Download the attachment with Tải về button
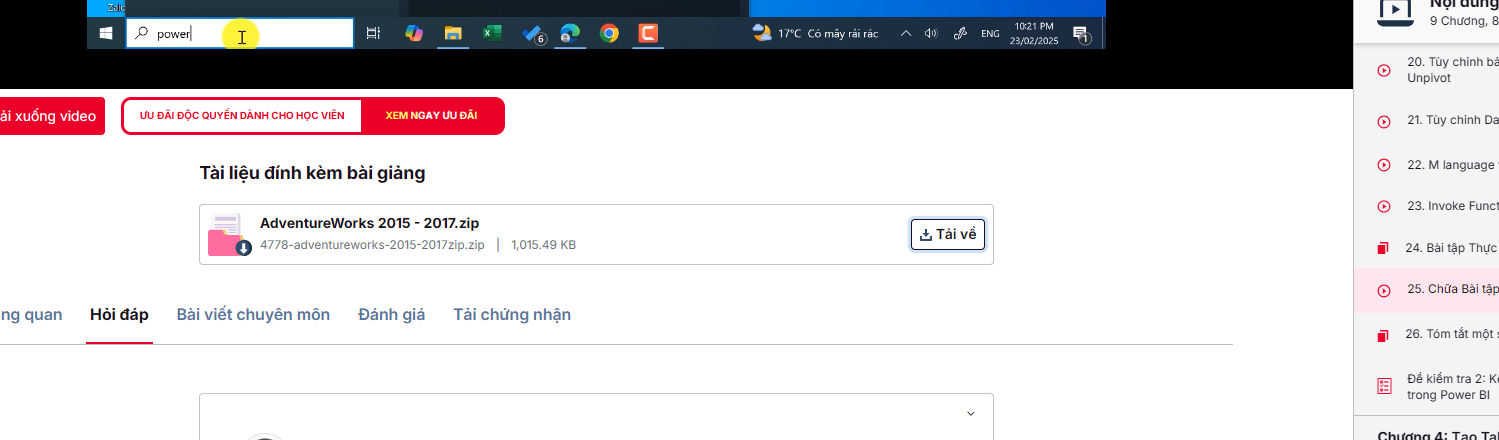This screenshot has width=1499, height=440. point(948,234)
